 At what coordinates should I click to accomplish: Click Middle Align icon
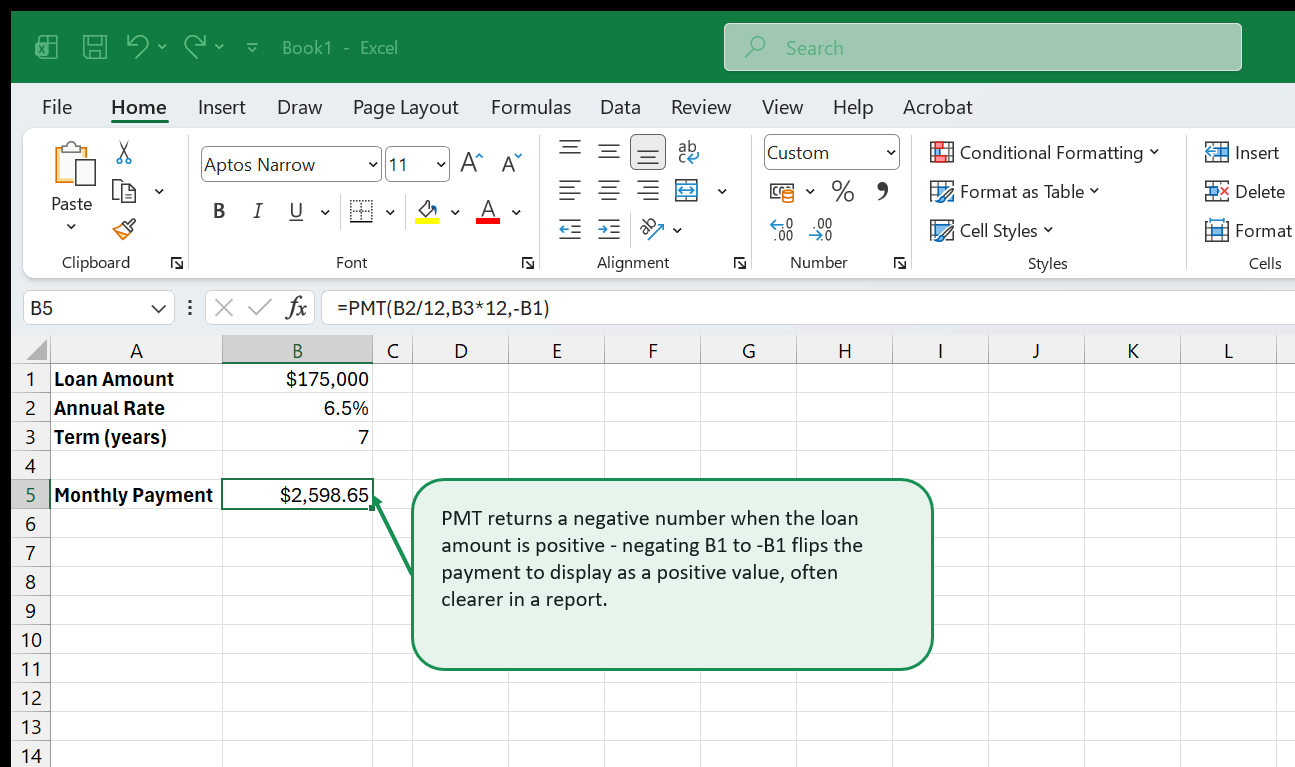pyautogui.click(x=609, y=151)
